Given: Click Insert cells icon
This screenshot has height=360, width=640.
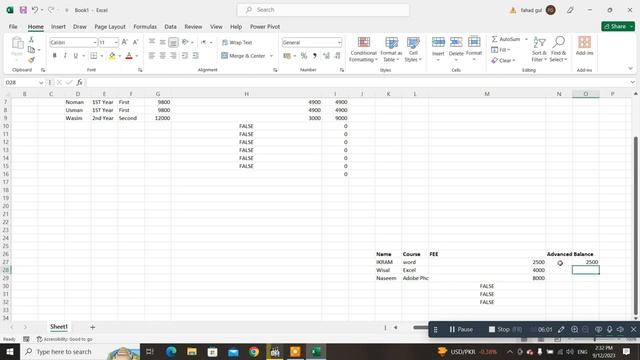Looking at the screenshot, I should [x=438, y=42].
